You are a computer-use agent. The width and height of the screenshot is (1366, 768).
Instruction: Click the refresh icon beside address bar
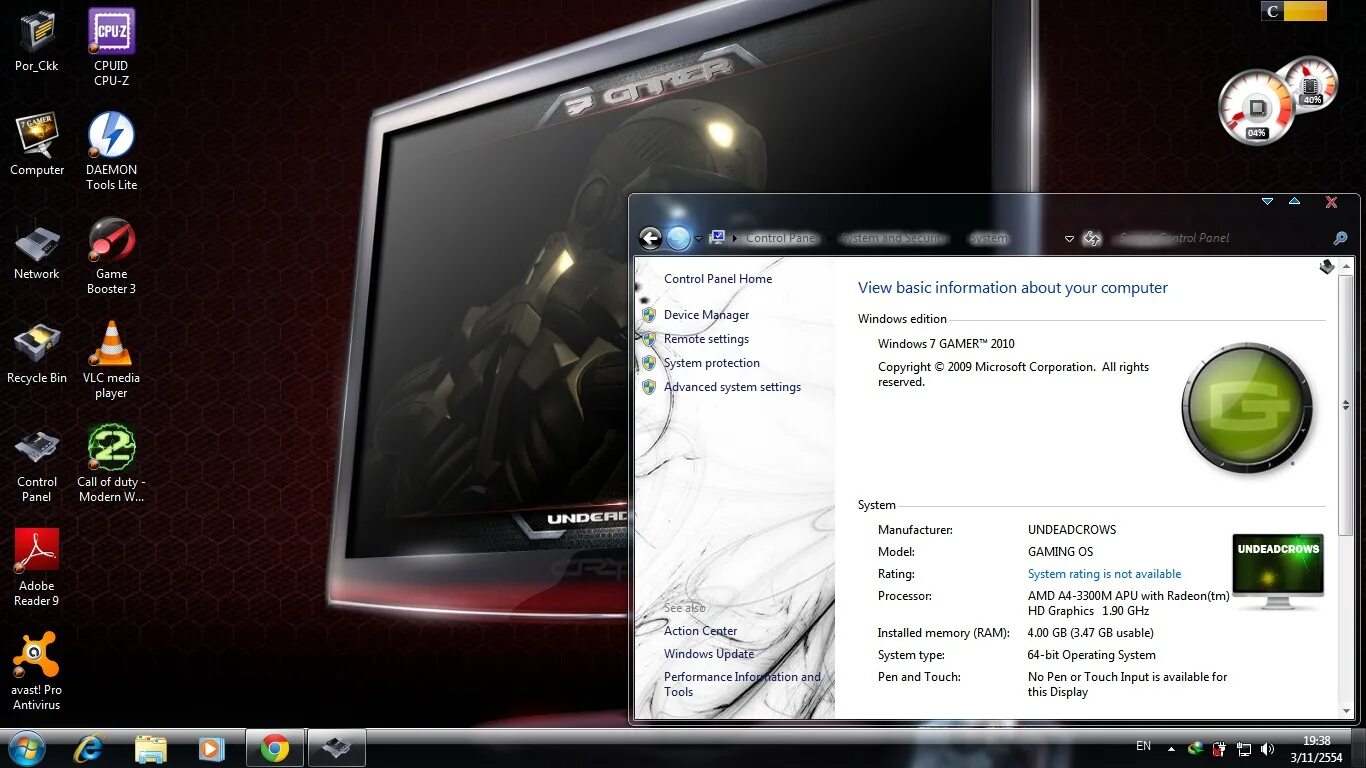coord(1092,238)
